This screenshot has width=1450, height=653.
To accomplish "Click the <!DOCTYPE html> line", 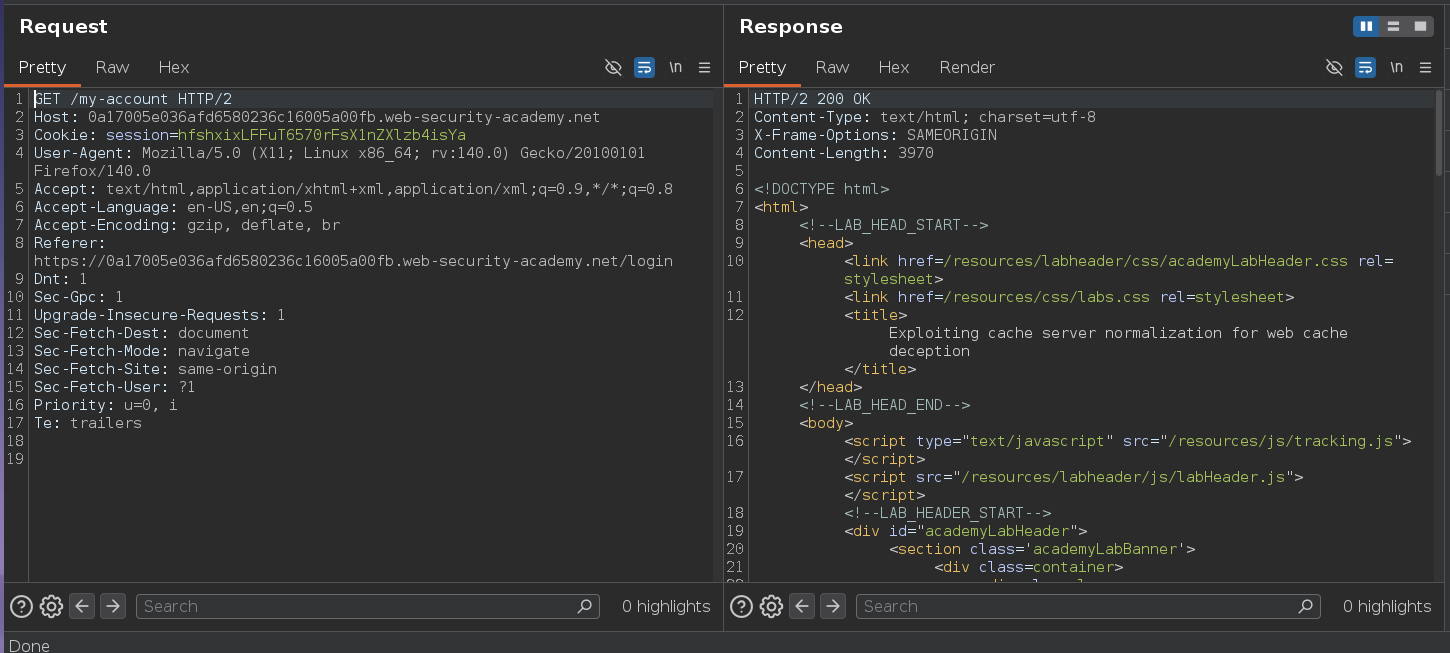I will click(821, 189).
